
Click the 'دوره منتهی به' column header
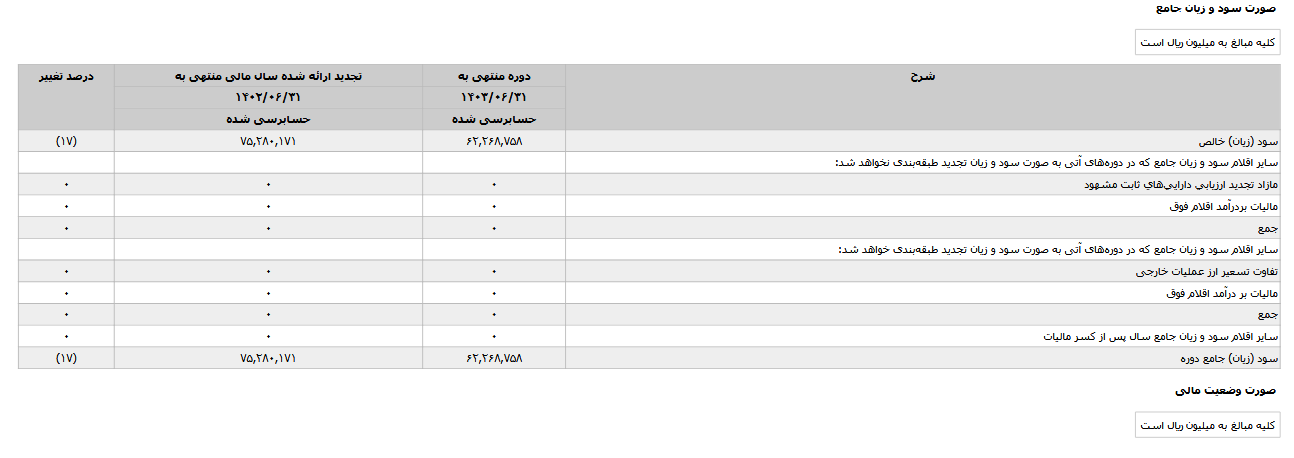coord(494,76)
